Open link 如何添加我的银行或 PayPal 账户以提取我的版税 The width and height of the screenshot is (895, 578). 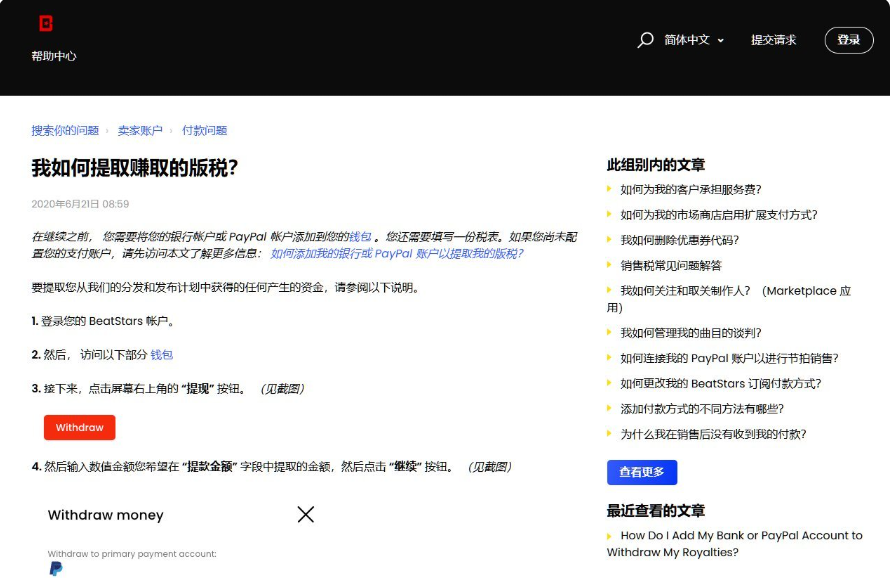tap(397, 254)
